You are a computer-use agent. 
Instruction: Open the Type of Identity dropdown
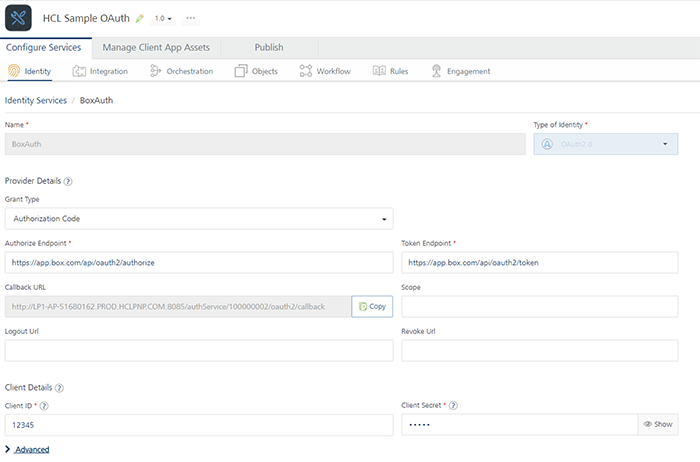point(606,144)
